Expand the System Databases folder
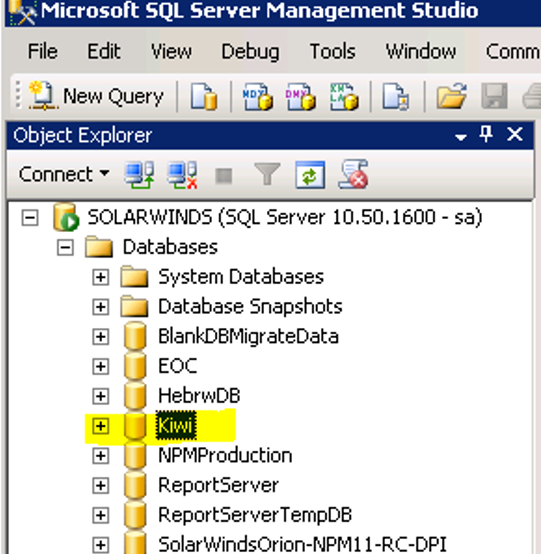Image resolution: width=543 pixels, height=554 pixels. pyautogui.click(x=101, y=277)
